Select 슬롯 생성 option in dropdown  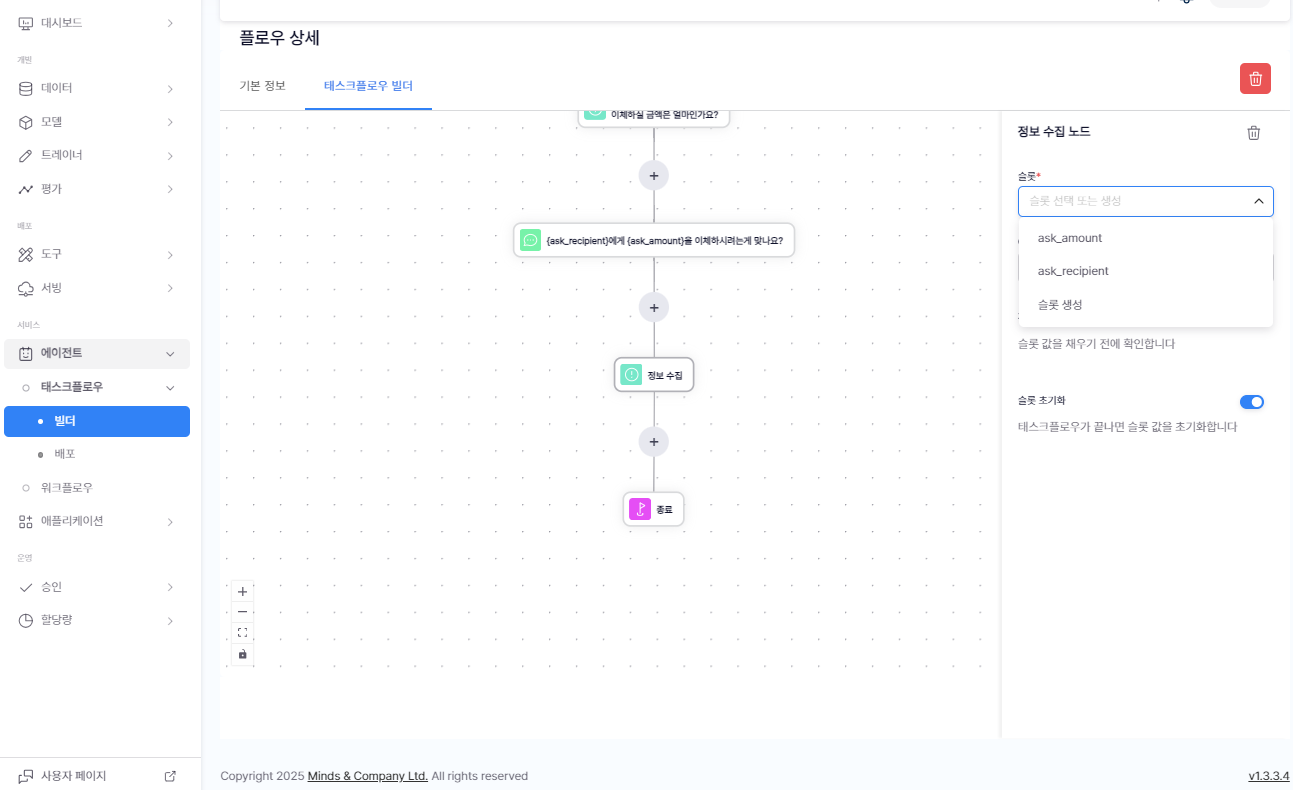tap(1060, 304)
